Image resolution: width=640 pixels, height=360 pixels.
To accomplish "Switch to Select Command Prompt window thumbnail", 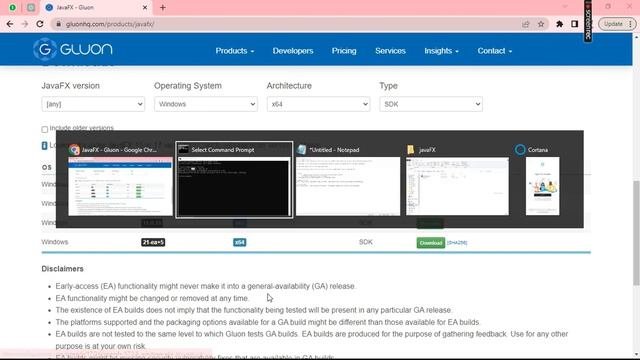I will pos(234,186).
